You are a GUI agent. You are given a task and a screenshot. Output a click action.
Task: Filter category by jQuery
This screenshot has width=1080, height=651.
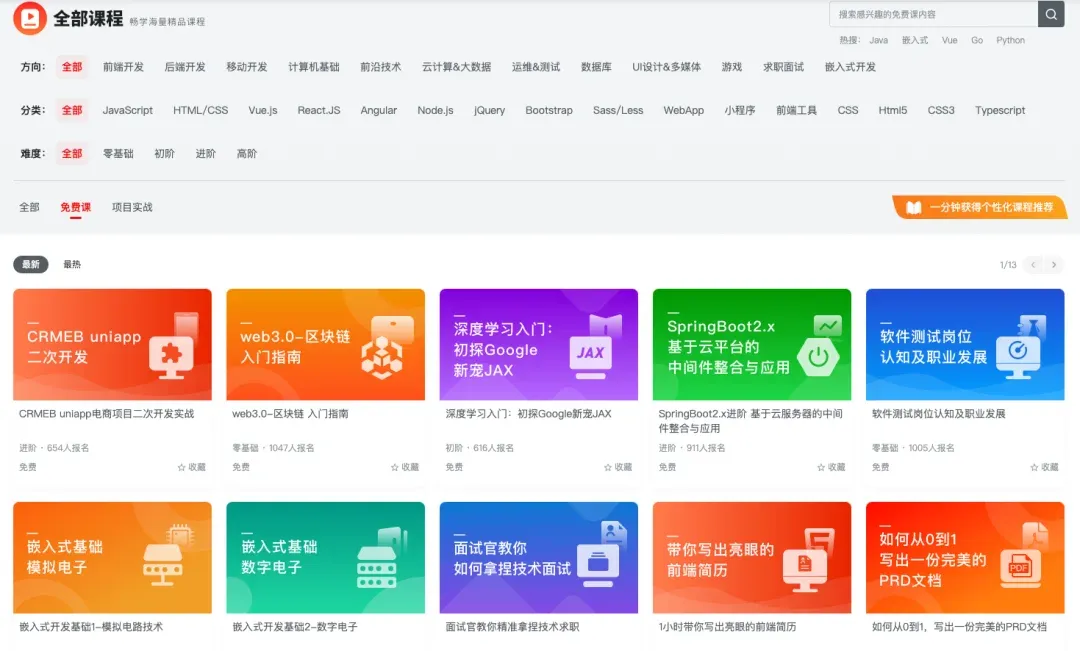point(489,110)
